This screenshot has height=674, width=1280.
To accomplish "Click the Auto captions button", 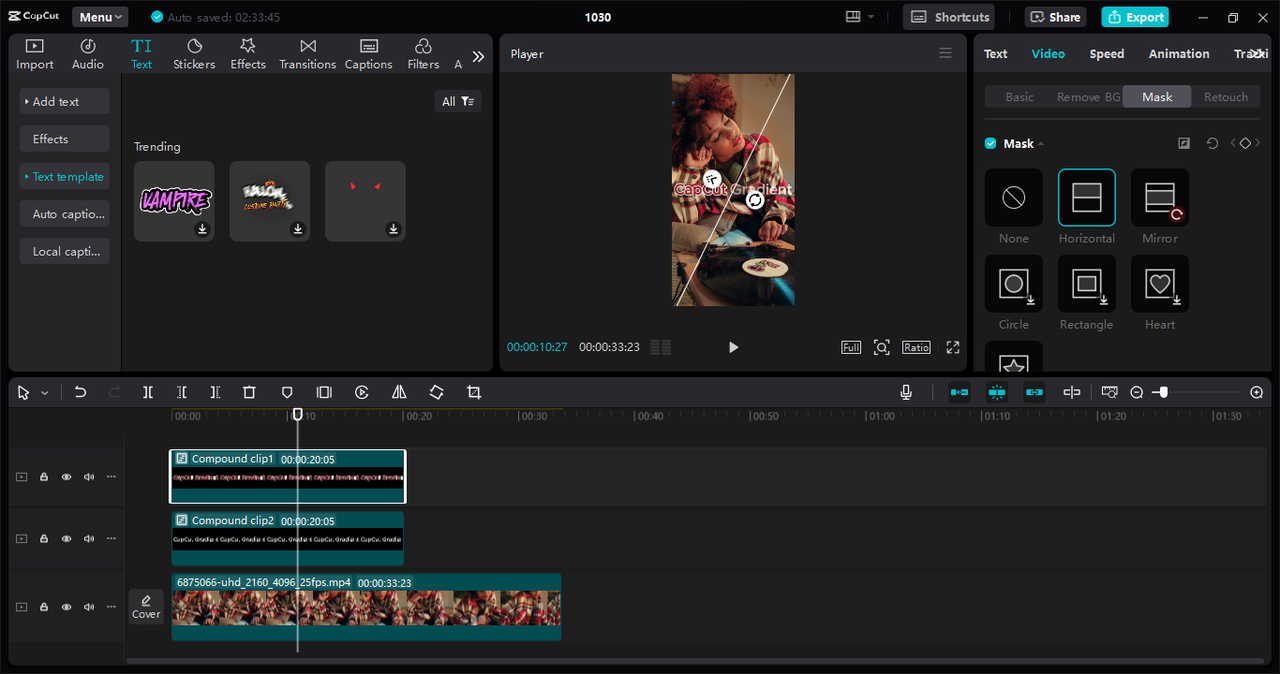I will coord(67,214).
